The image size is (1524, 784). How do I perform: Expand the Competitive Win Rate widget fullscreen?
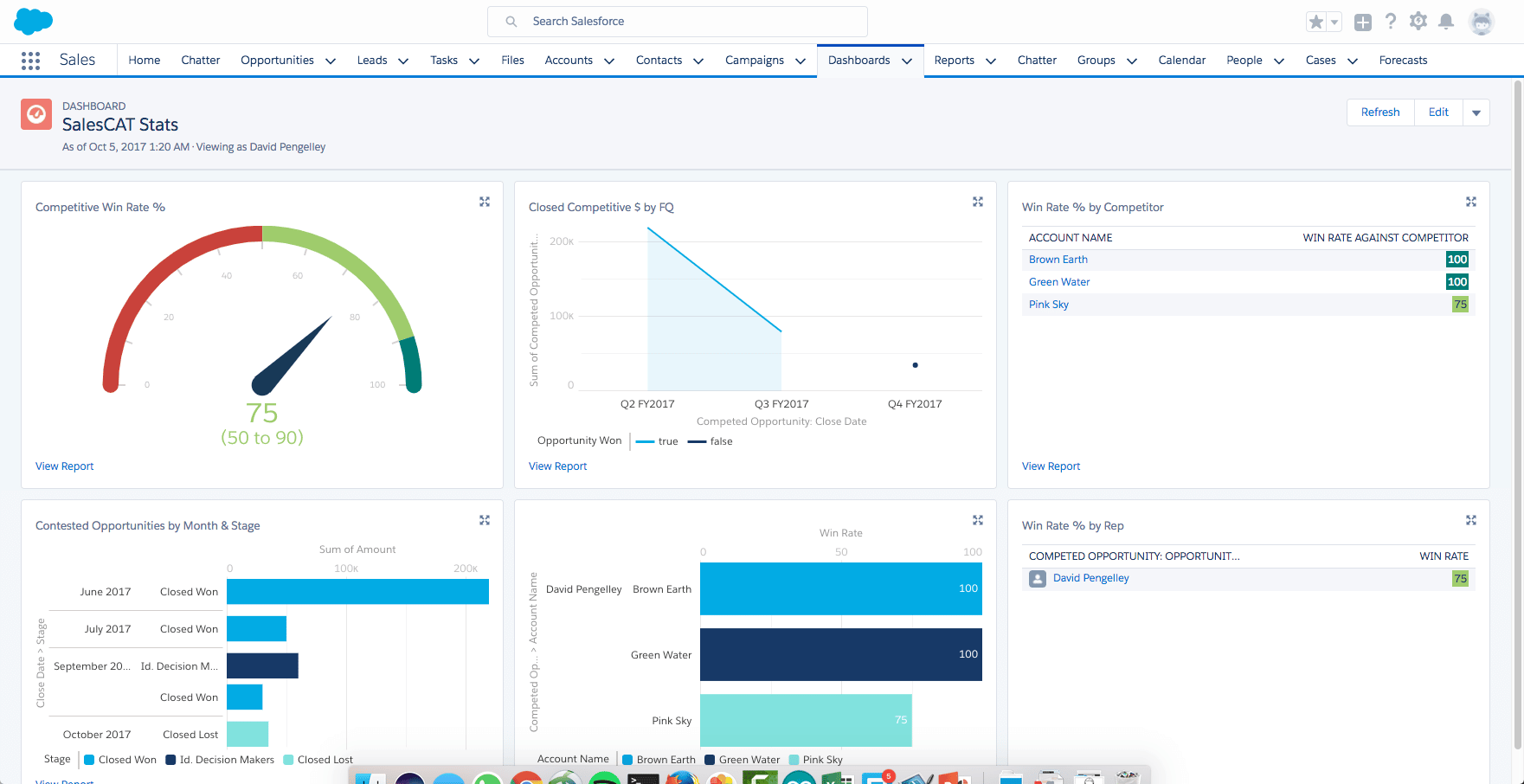(x=485, y=202)
